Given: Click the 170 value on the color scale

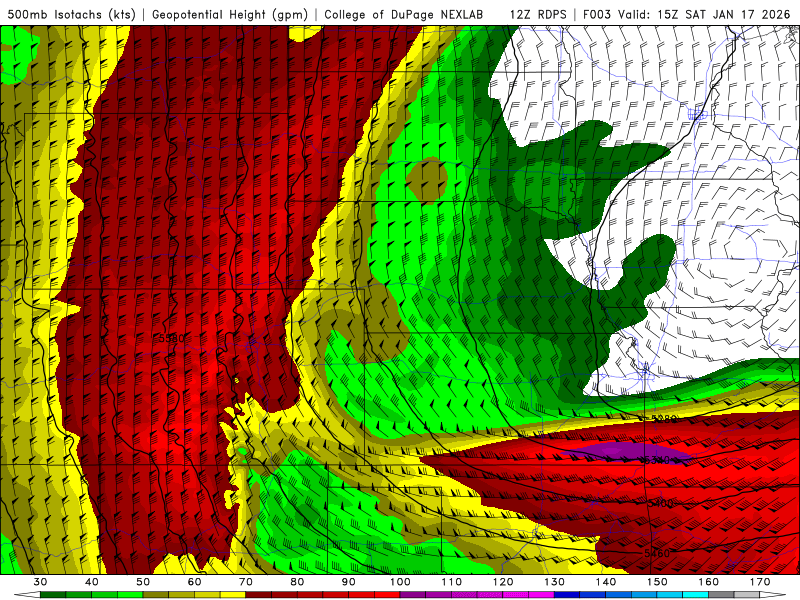Looking at the screenshot, I should pyautogui.click(x=760, y=582).
